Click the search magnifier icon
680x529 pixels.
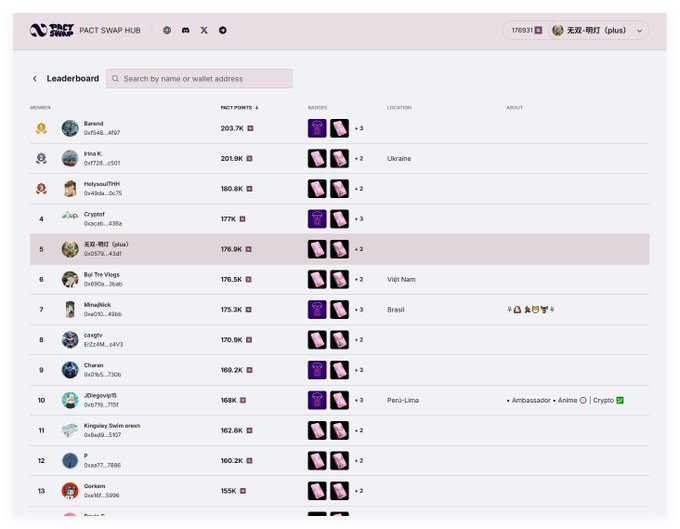115,78
